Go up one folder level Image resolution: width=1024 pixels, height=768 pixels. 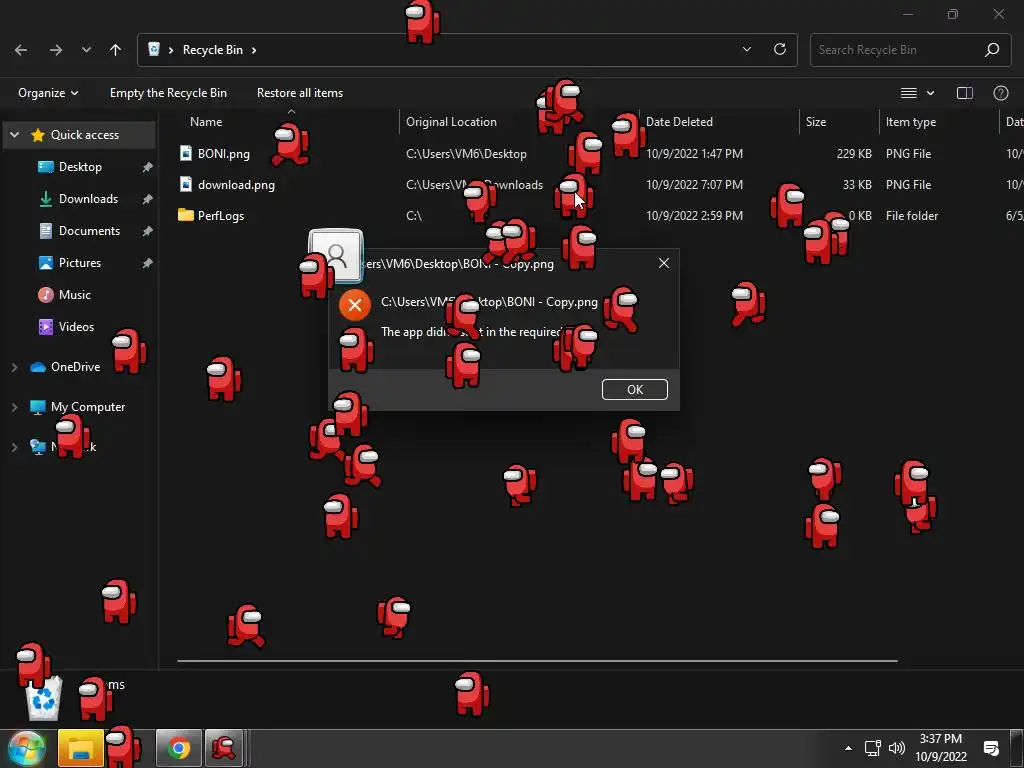[116, 50]
